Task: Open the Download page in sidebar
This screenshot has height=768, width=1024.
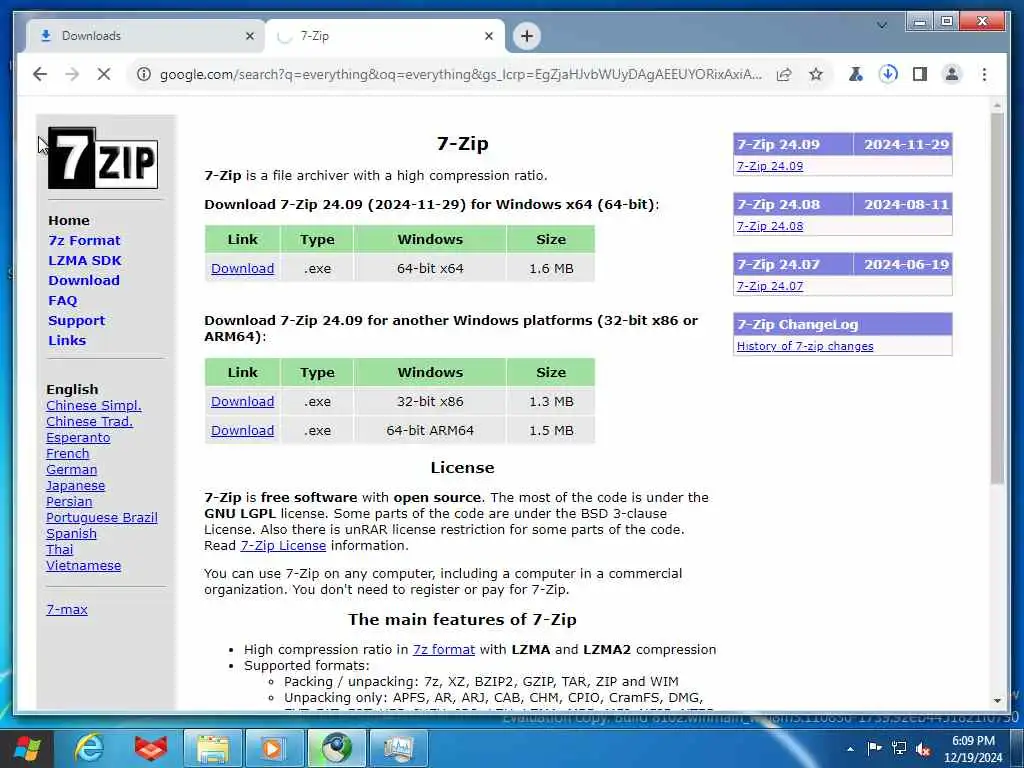Action: [x=84, y=280]
